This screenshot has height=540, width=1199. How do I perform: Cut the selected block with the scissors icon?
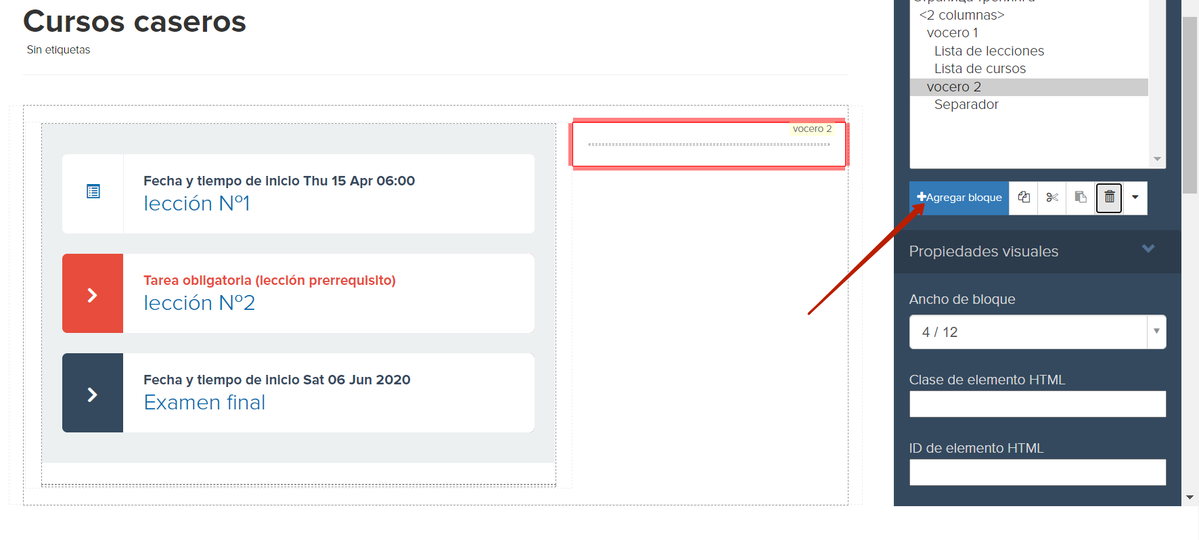pos(1052,197)
